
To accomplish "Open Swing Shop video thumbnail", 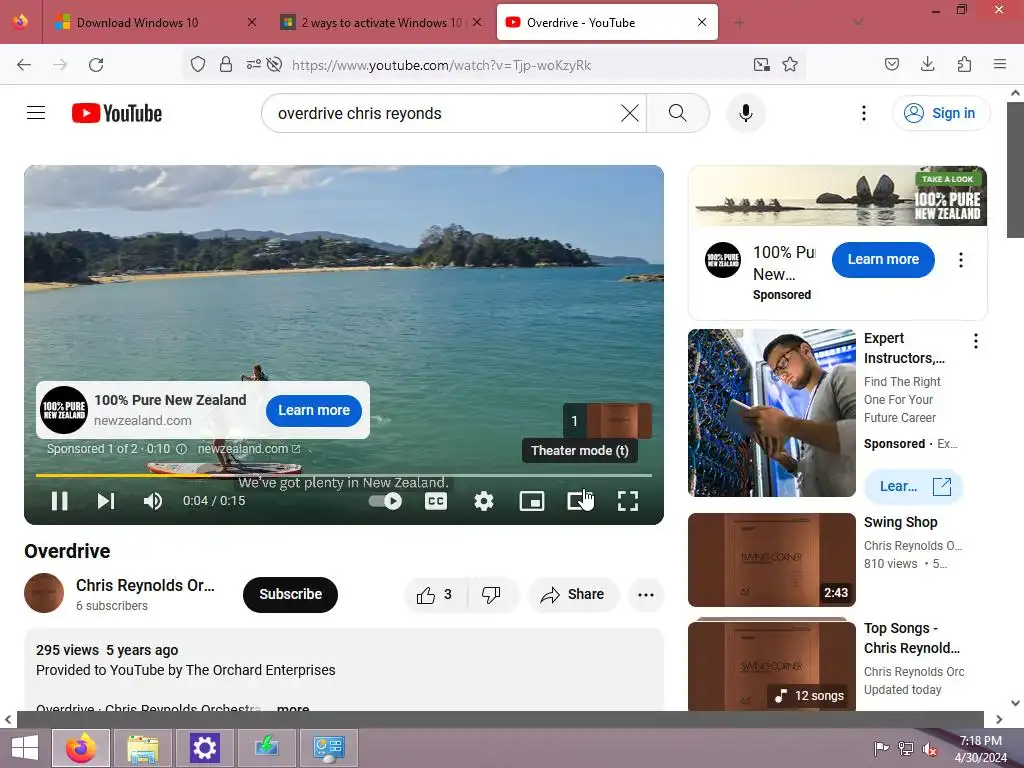I will (771, 560).
